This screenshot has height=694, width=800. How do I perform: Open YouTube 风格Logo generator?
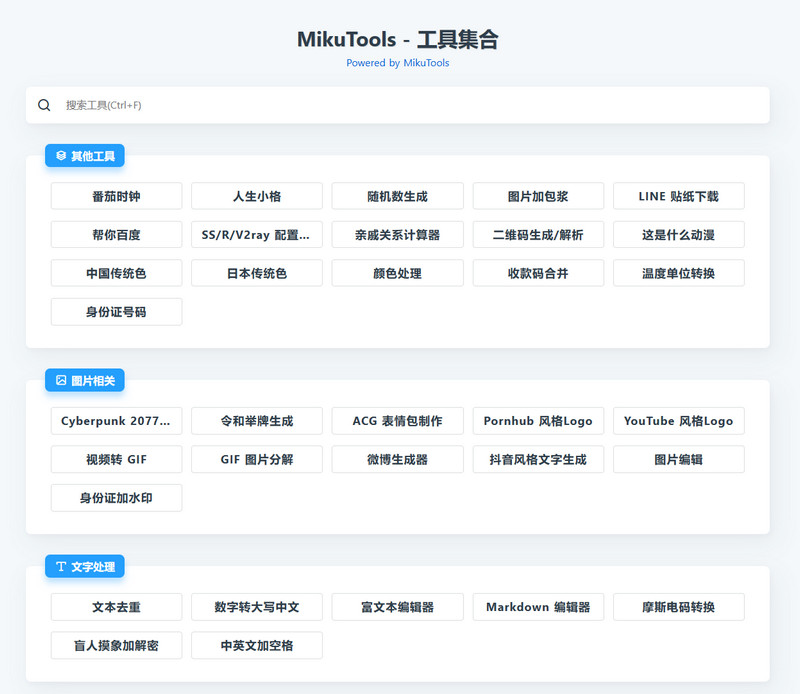coord(678,421)
